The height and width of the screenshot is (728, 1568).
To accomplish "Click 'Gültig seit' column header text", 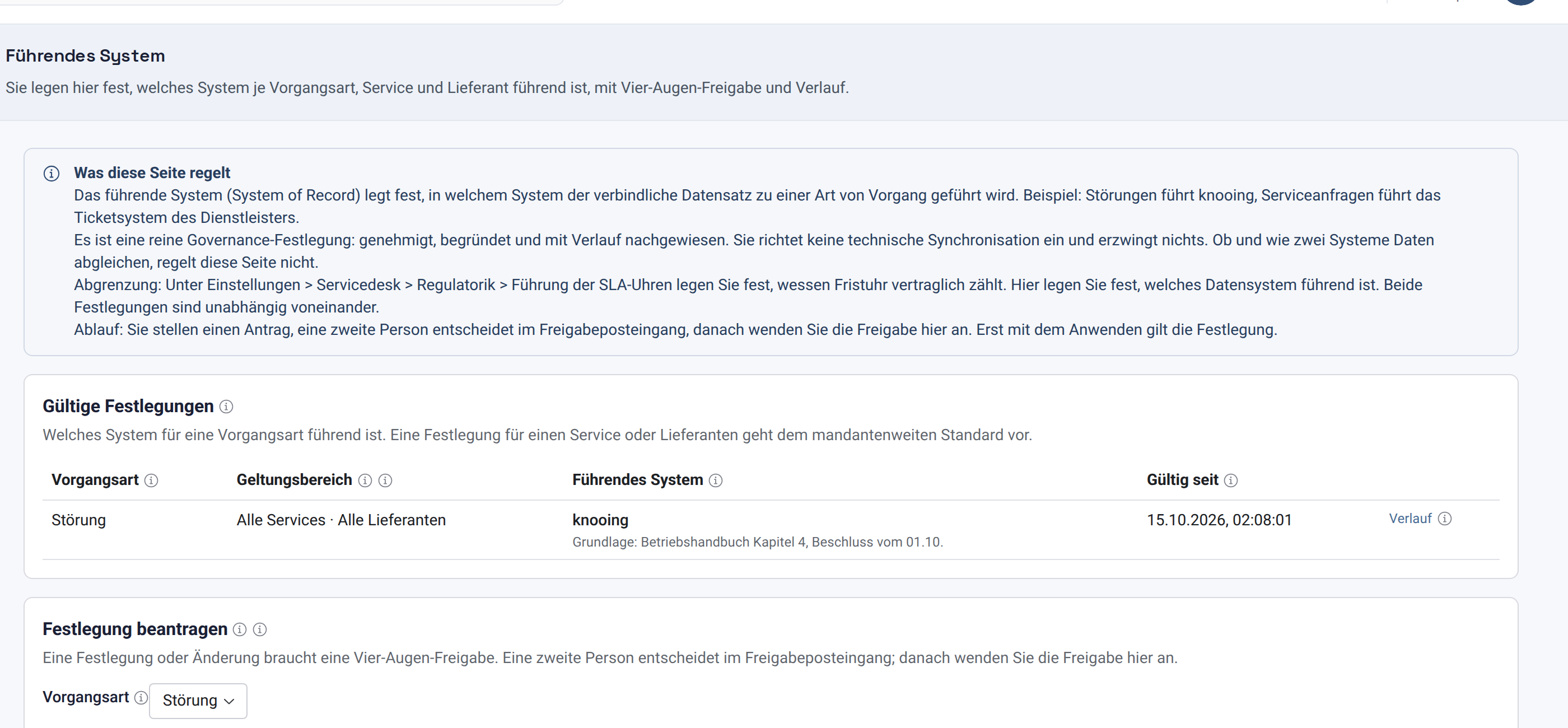I will pos(1182,480).
